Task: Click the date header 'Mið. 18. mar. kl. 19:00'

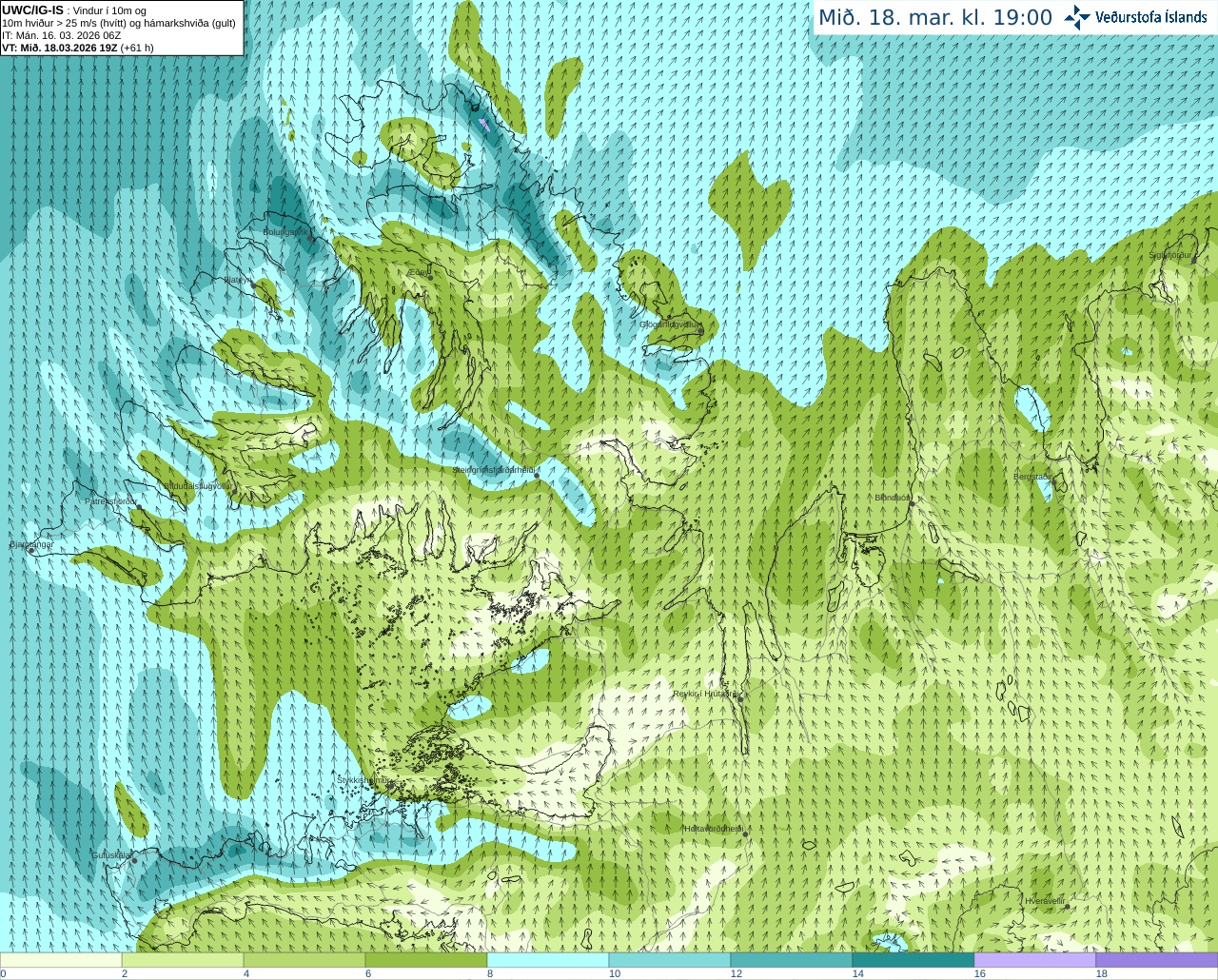Action: coord(935,18)
